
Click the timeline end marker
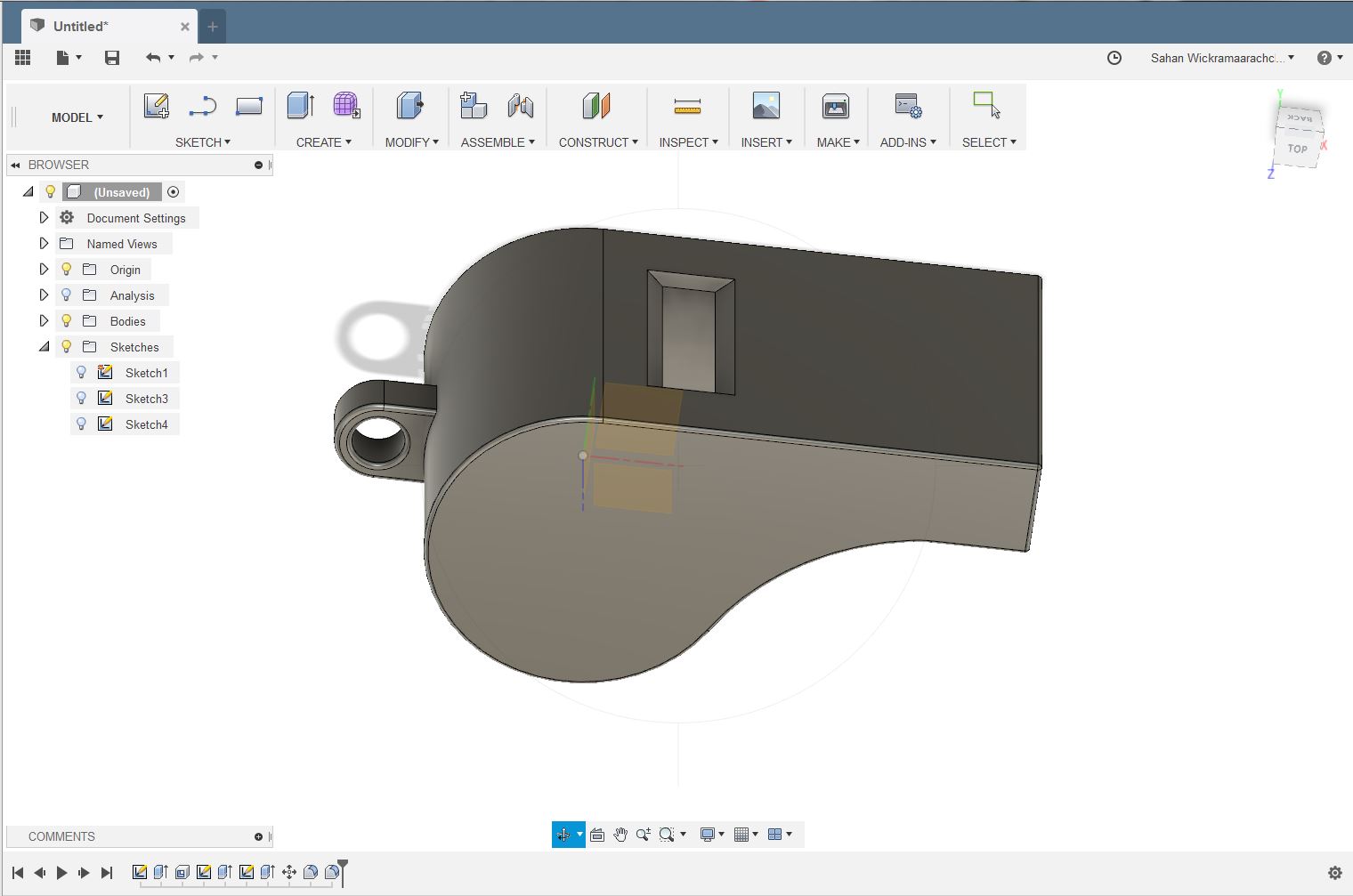pos(343,871)
